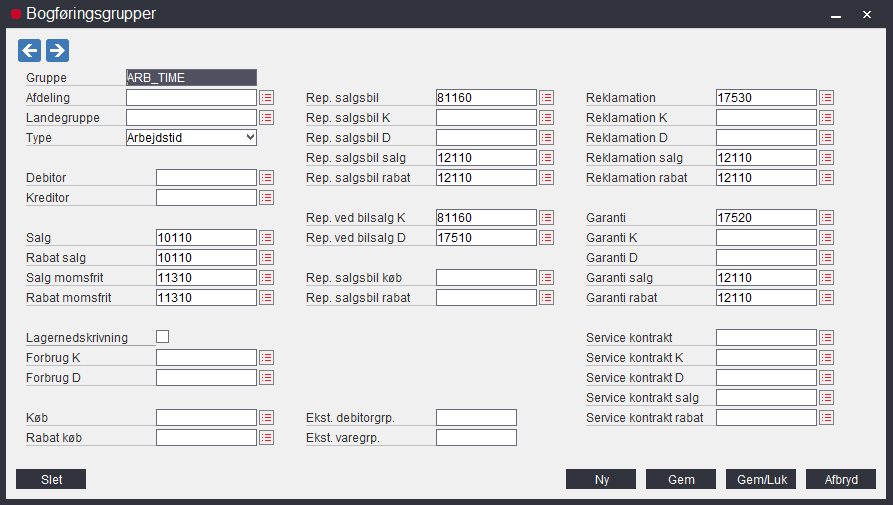Open lookup list for Garanti salg
The height and width of the screenshot is (505, 893).
pyautogui.click(x=827, y=278)
